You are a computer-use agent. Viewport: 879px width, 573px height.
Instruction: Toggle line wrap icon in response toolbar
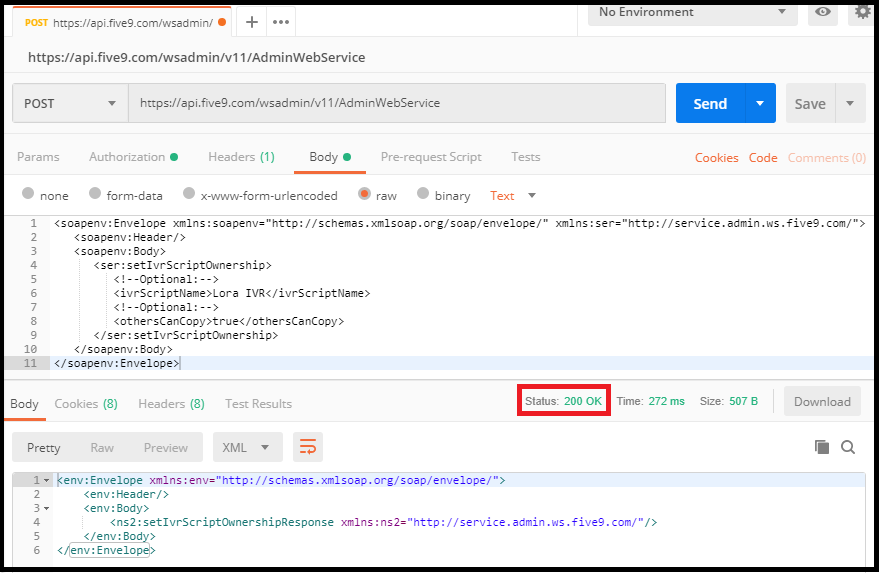[x=308, y=447]
